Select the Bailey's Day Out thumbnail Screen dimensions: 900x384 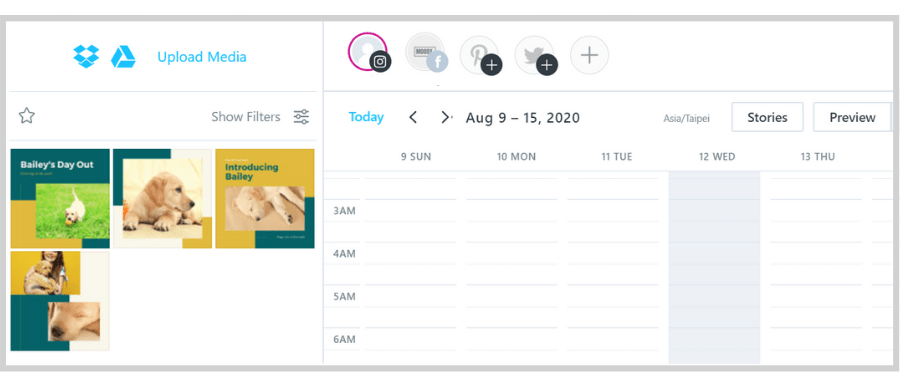tap(60, 199)
